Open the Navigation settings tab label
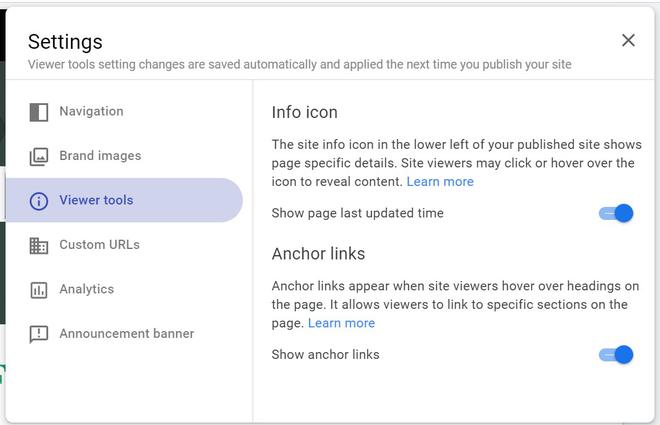 tap(91, 111)
